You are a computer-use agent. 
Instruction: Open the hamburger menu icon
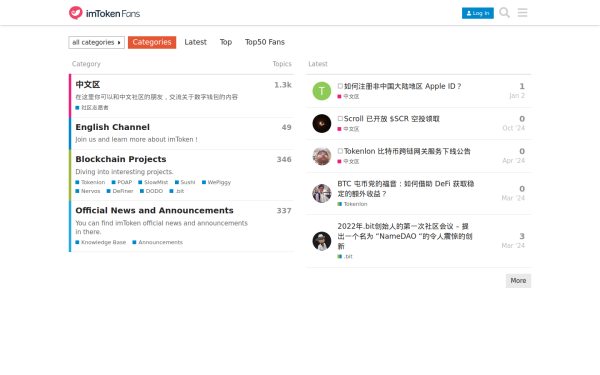pyautogui.click(x=522, y=13)
